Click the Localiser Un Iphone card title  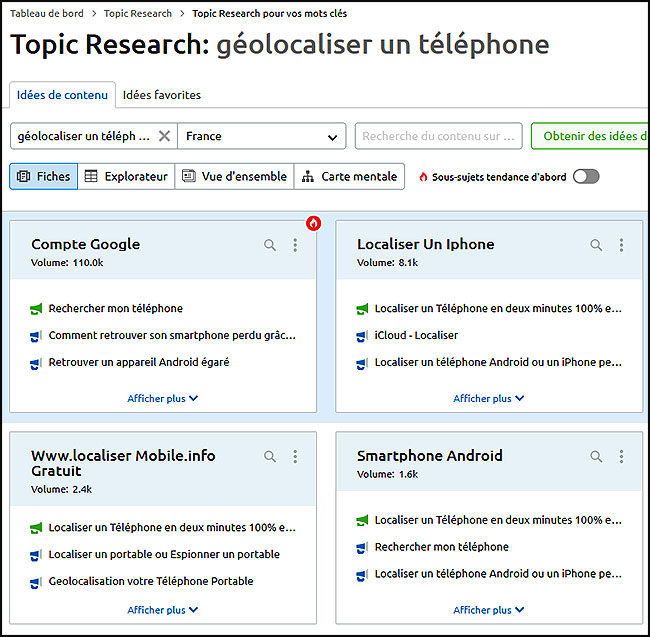(x=426, y=244)
